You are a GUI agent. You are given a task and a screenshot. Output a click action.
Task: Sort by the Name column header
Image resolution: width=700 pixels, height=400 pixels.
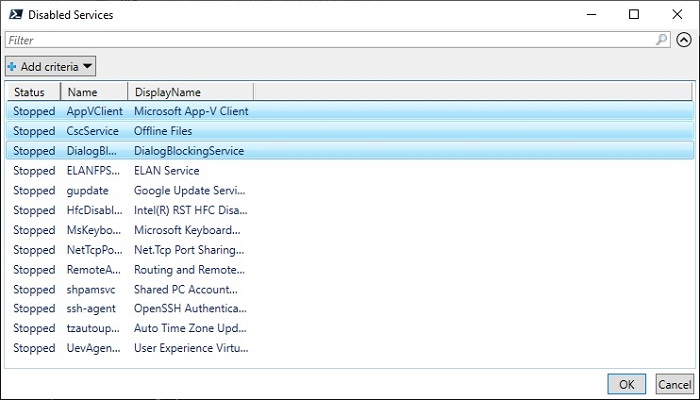point(96,92)
